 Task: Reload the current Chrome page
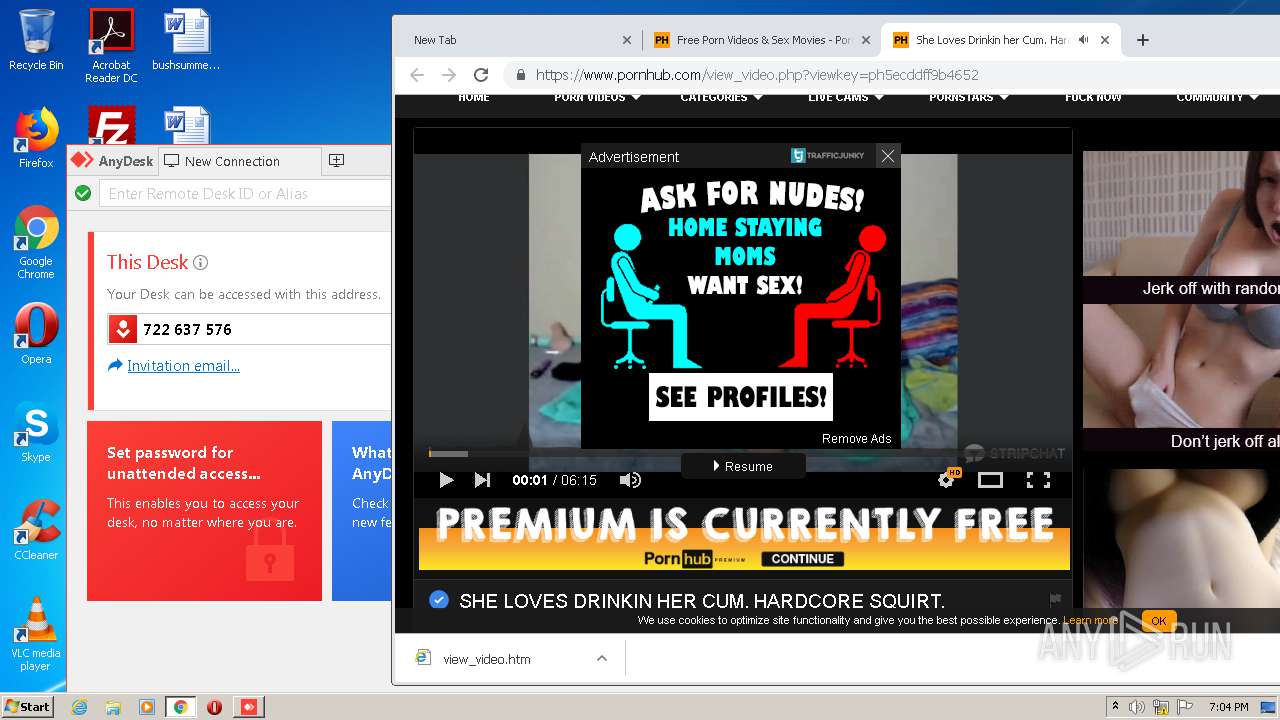click(481, 75)
